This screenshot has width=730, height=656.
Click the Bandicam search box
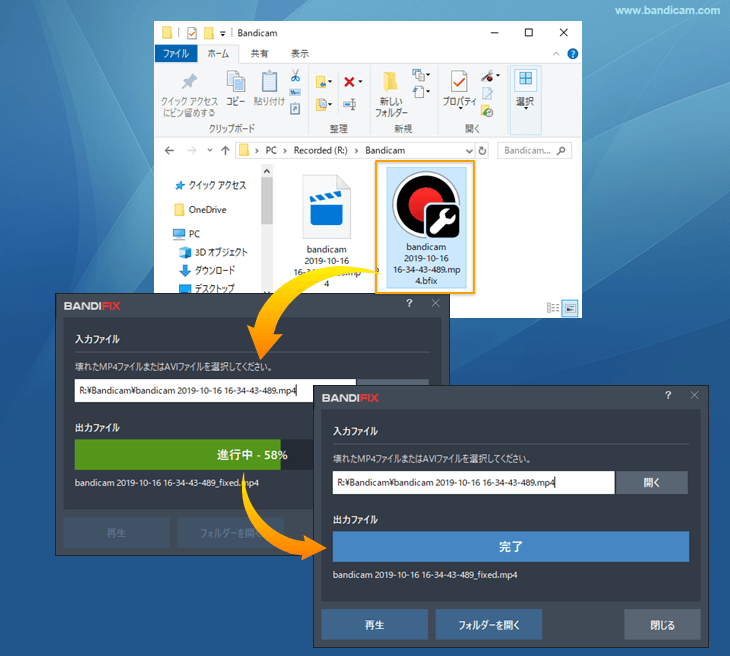tap(534, 150)
